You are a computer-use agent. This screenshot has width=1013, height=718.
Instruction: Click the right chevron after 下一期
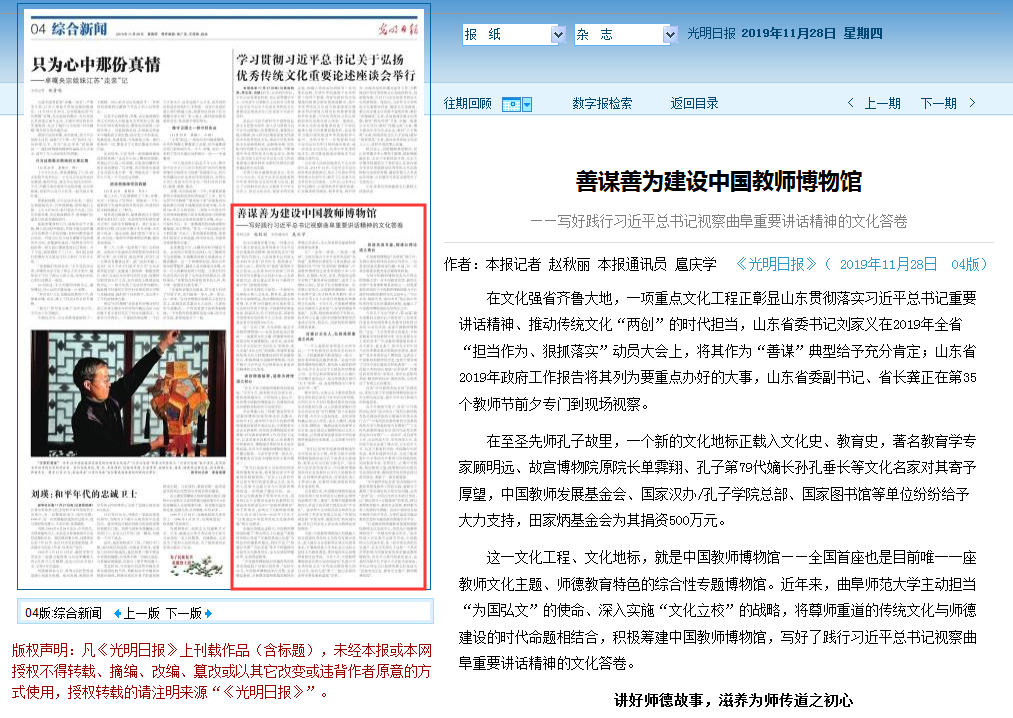pyautogui.click(x=972, y=103)
